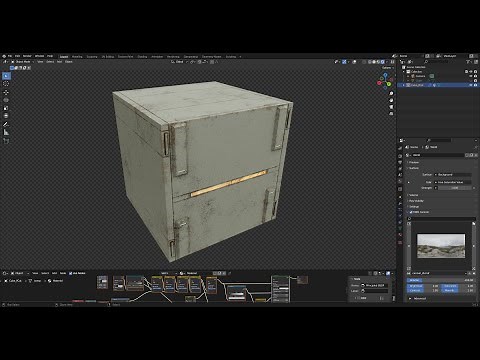
Task: Select the Move tool
Action: [x=6, y=92]
